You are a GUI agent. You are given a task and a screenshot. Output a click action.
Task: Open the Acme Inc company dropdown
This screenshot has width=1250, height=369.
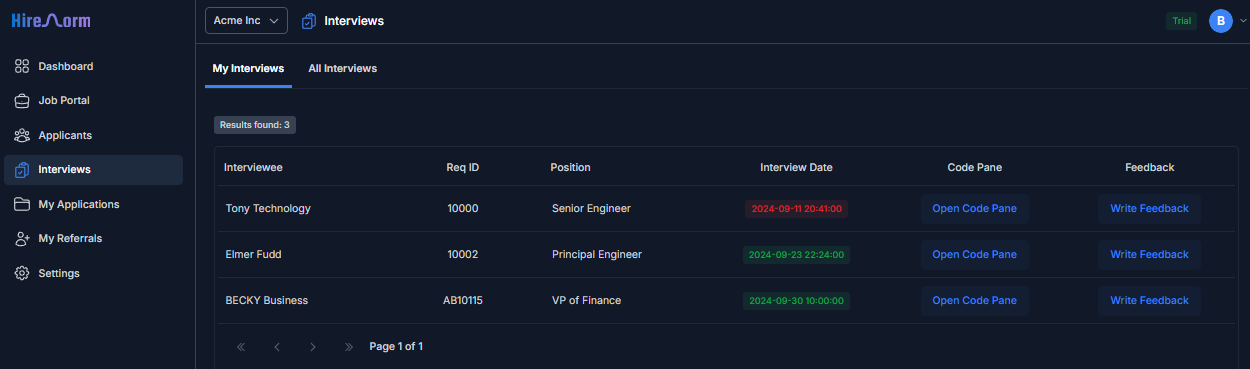[246, 21]
